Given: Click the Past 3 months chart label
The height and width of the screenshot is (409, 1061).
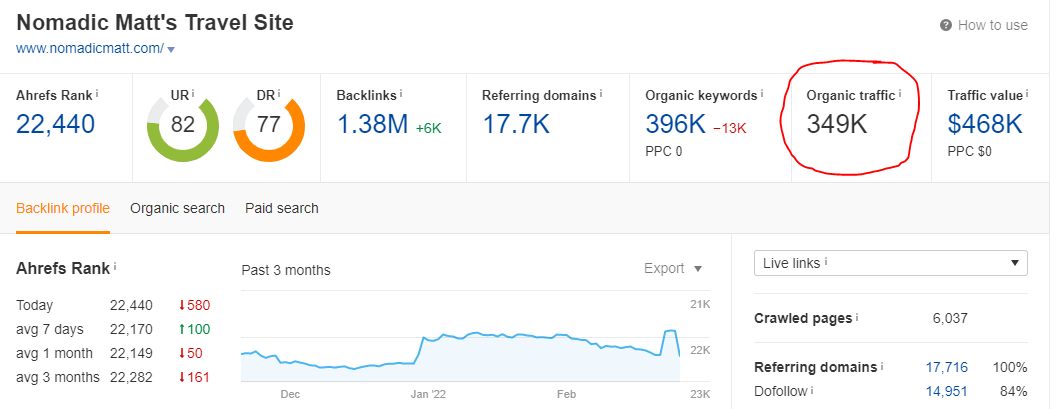Looking at the screenshot, I should [286, 270].
